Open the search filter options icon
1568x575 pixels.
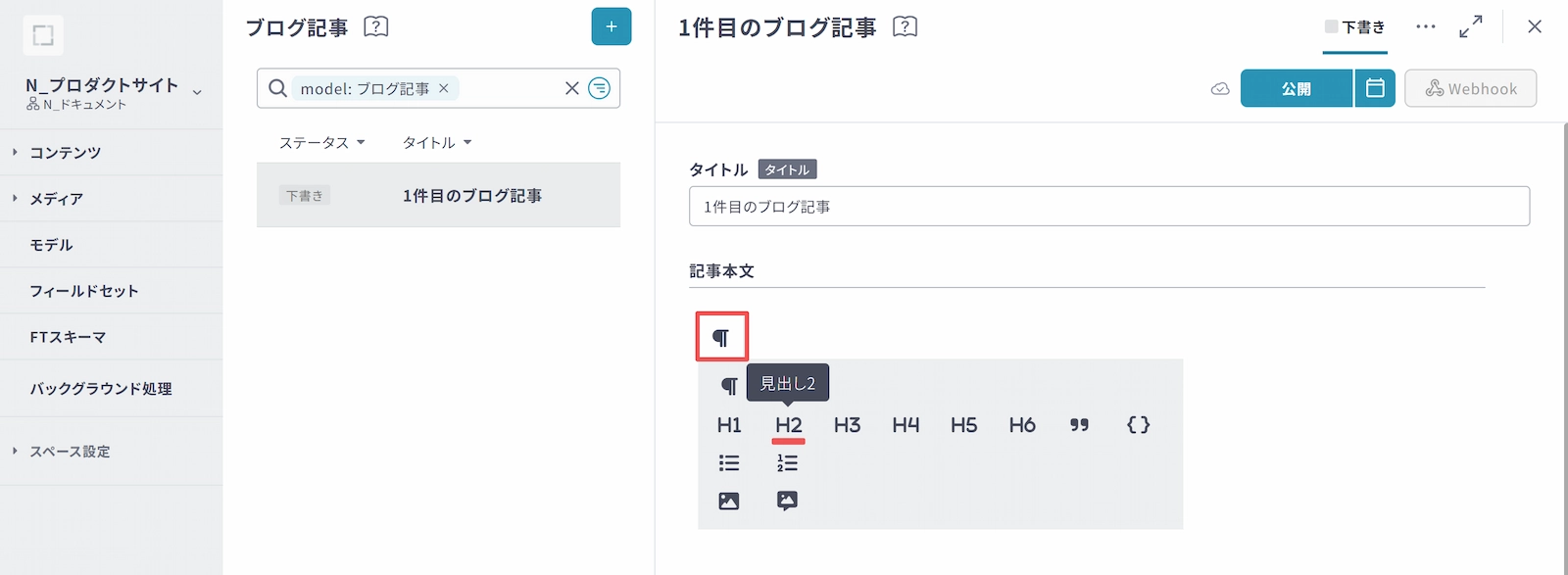coord(599,88)
